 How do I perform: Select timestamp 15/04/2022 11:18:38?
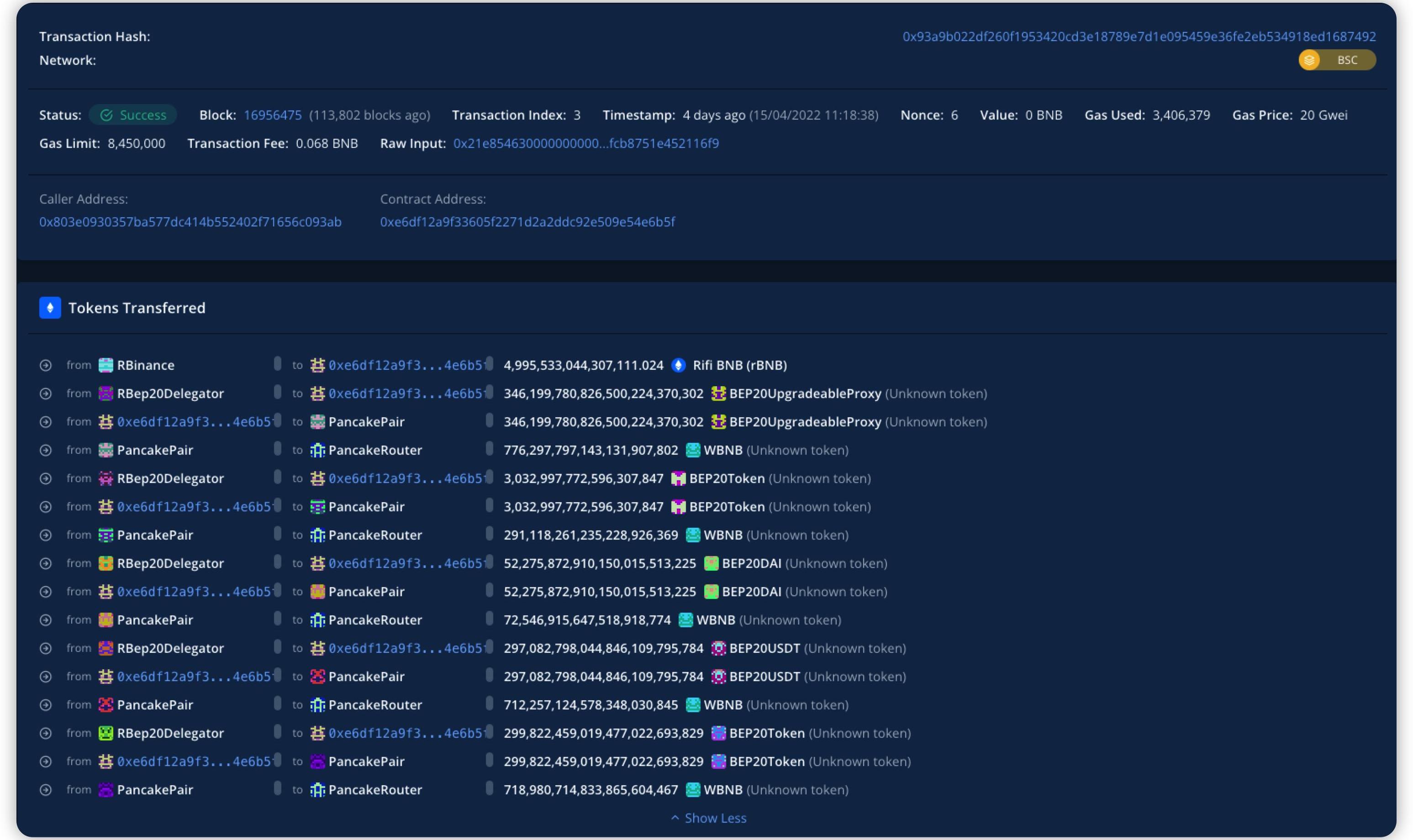pos(814,115)
